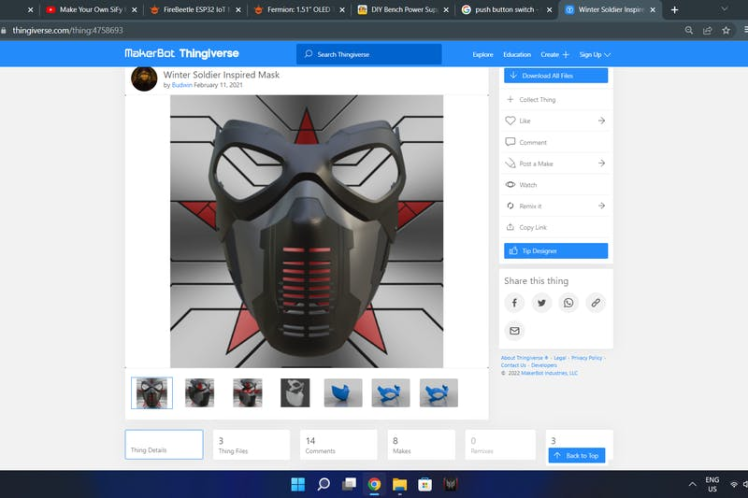Open the browser tab list chevron
The image size is (748, 498).
pyautogui.click(x=725, y=9)
